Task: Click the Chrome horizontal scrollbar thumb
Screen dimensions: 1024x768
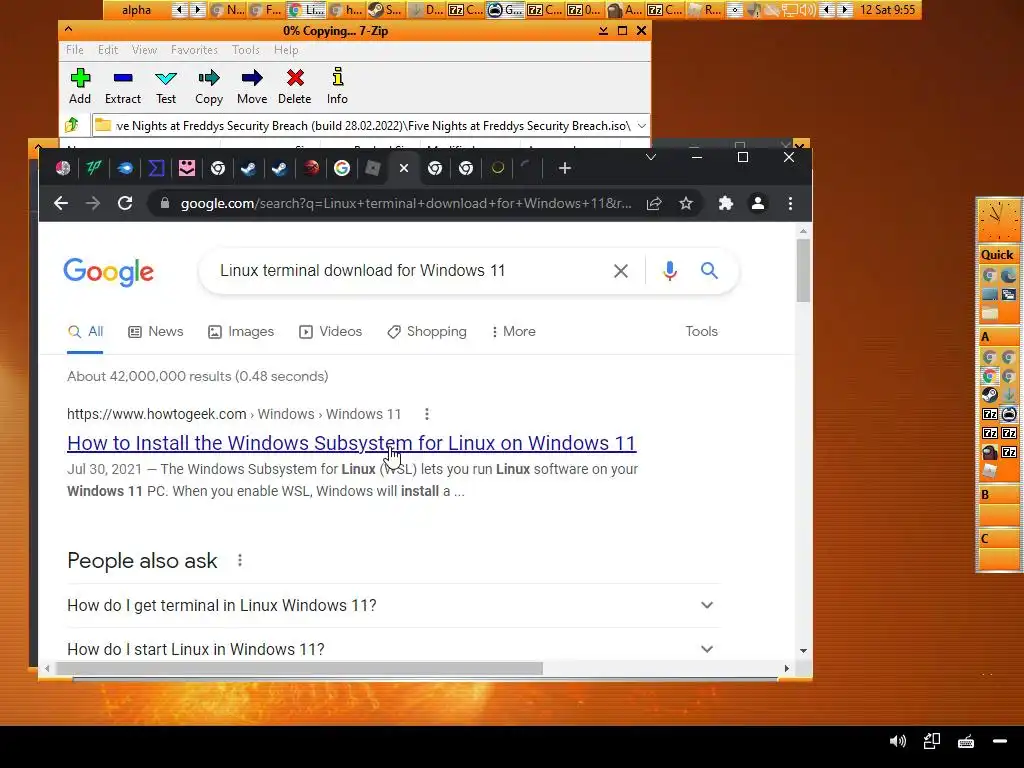Action: [298, 668]
